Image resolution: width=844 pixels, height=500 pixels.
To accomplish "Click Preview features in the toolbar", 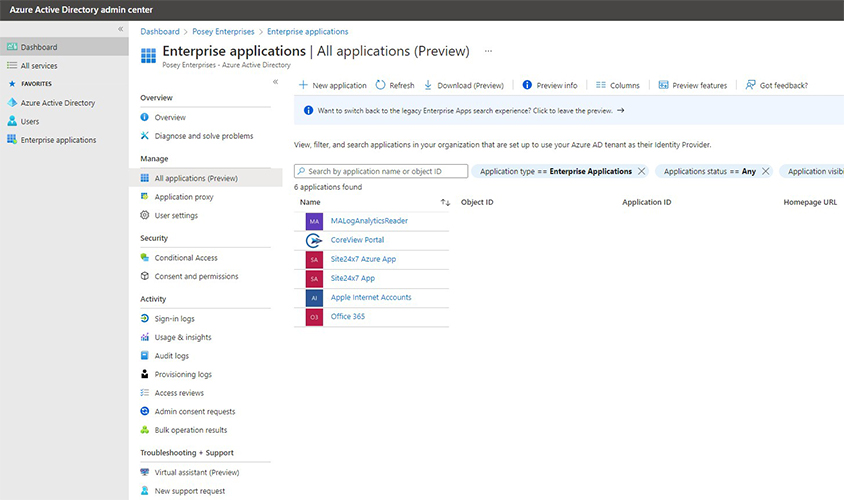I will (692, 85).
